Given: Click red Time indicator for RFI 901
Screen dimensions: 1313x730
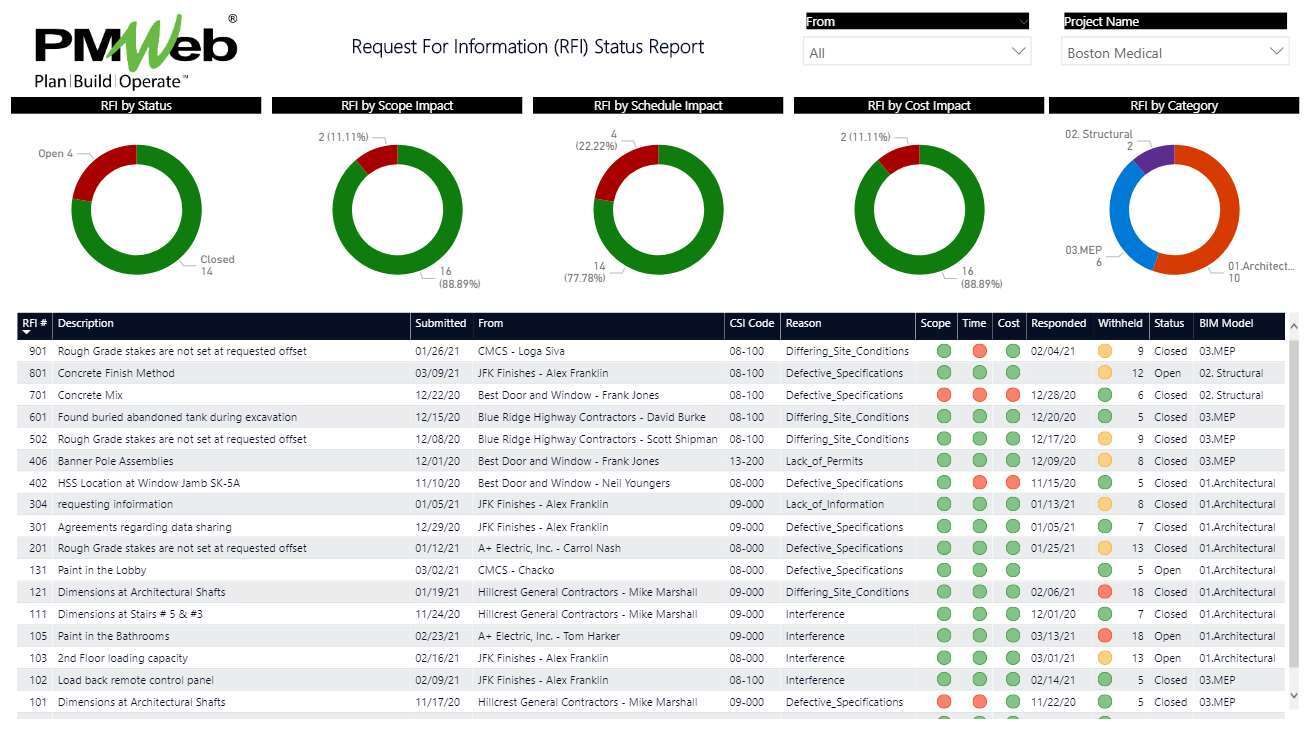Looking at the screenshot, I should point(979,351).
